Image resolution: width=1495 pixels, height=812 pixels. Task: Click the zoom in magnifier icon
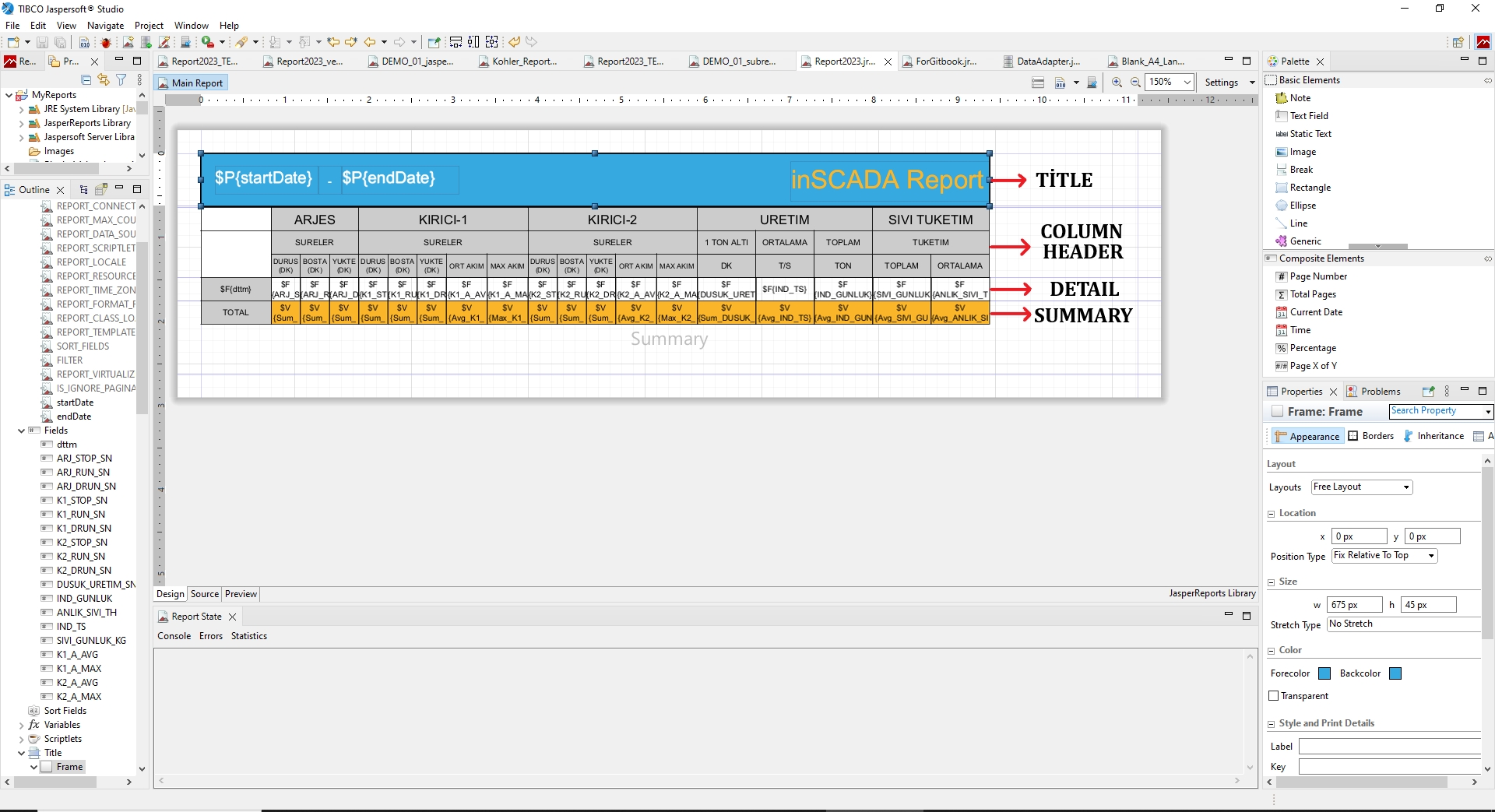[1117, 83]
